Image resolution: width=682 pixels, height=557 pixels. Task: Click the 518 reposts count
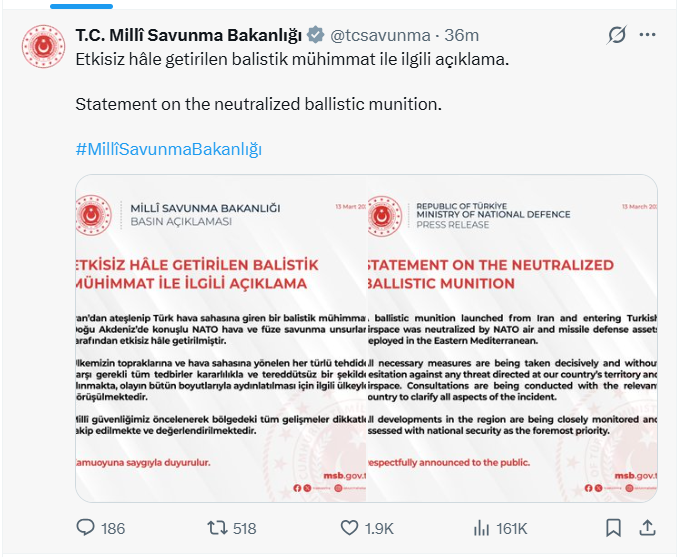pos(244,528)
